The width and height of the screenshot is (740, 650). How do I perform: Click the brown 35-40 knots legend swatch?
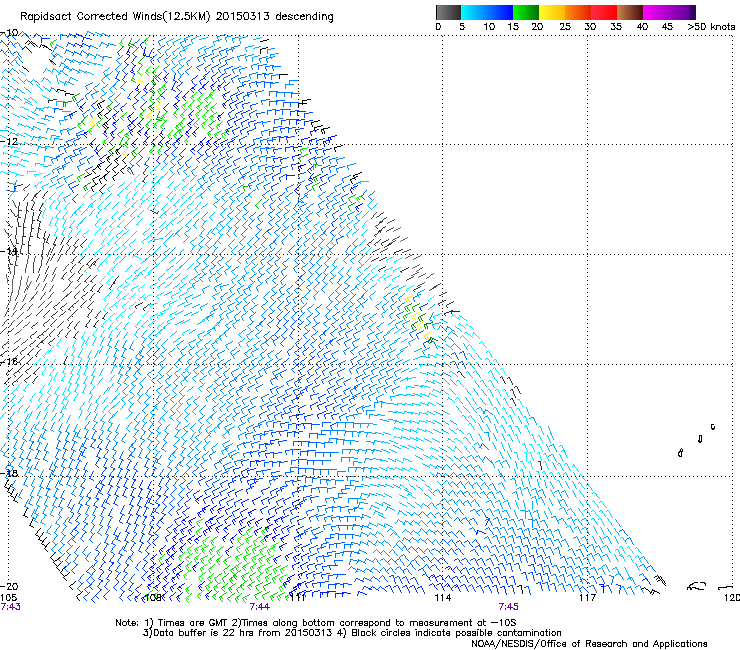coord(630,12)
